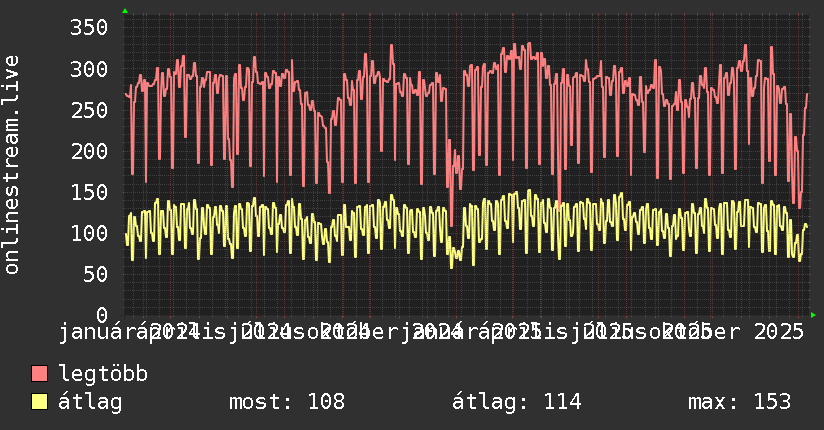824x430 pixels.
Task: Click the 150 y-axis tick label
Action: pos(89,192)
